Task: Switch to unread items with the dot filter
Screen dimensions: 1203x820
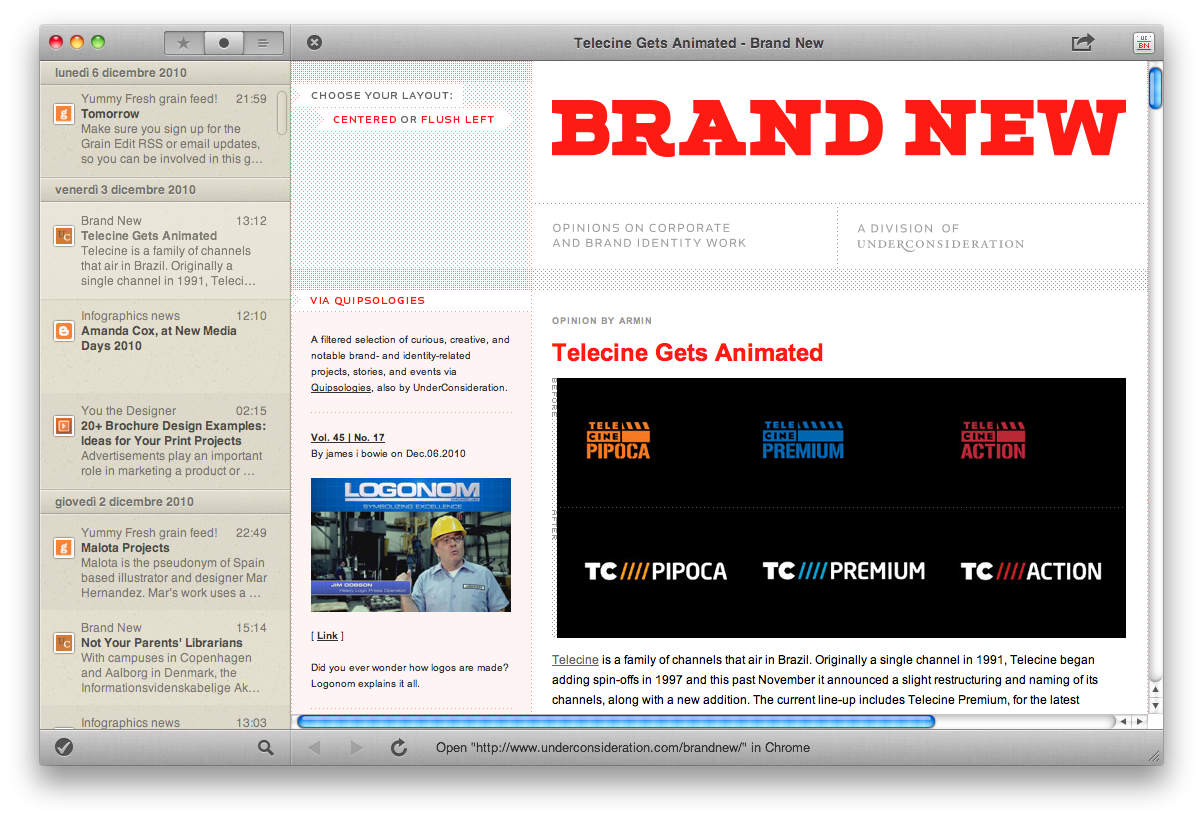Action: pyautogui.click(x=224, y=43)
